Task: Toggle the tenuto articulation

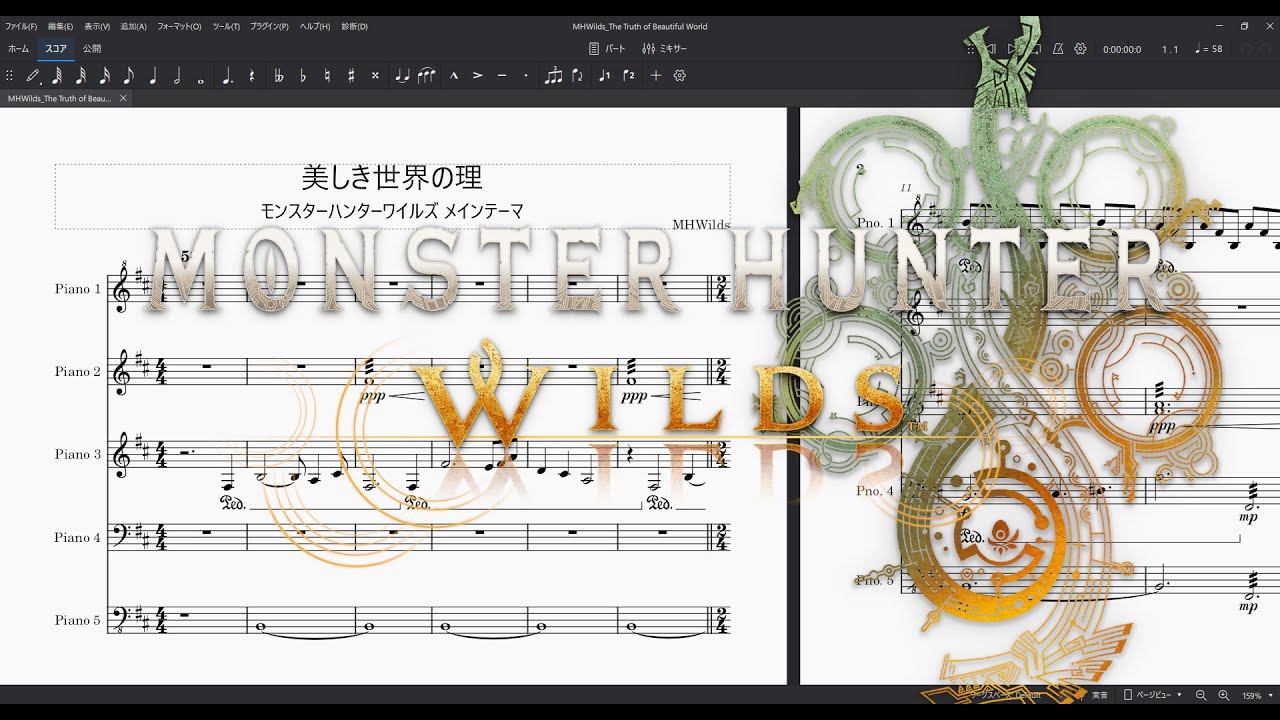Action: click(x=502, y=75)
